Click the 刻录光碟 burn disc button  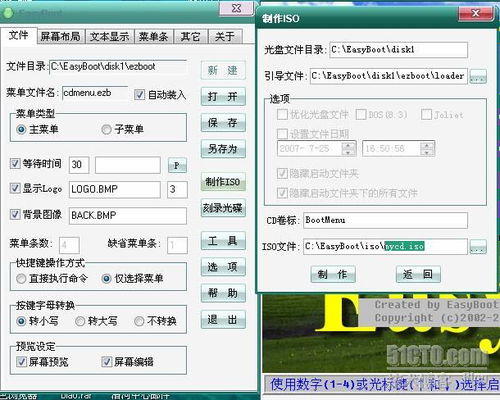[223, 208]
